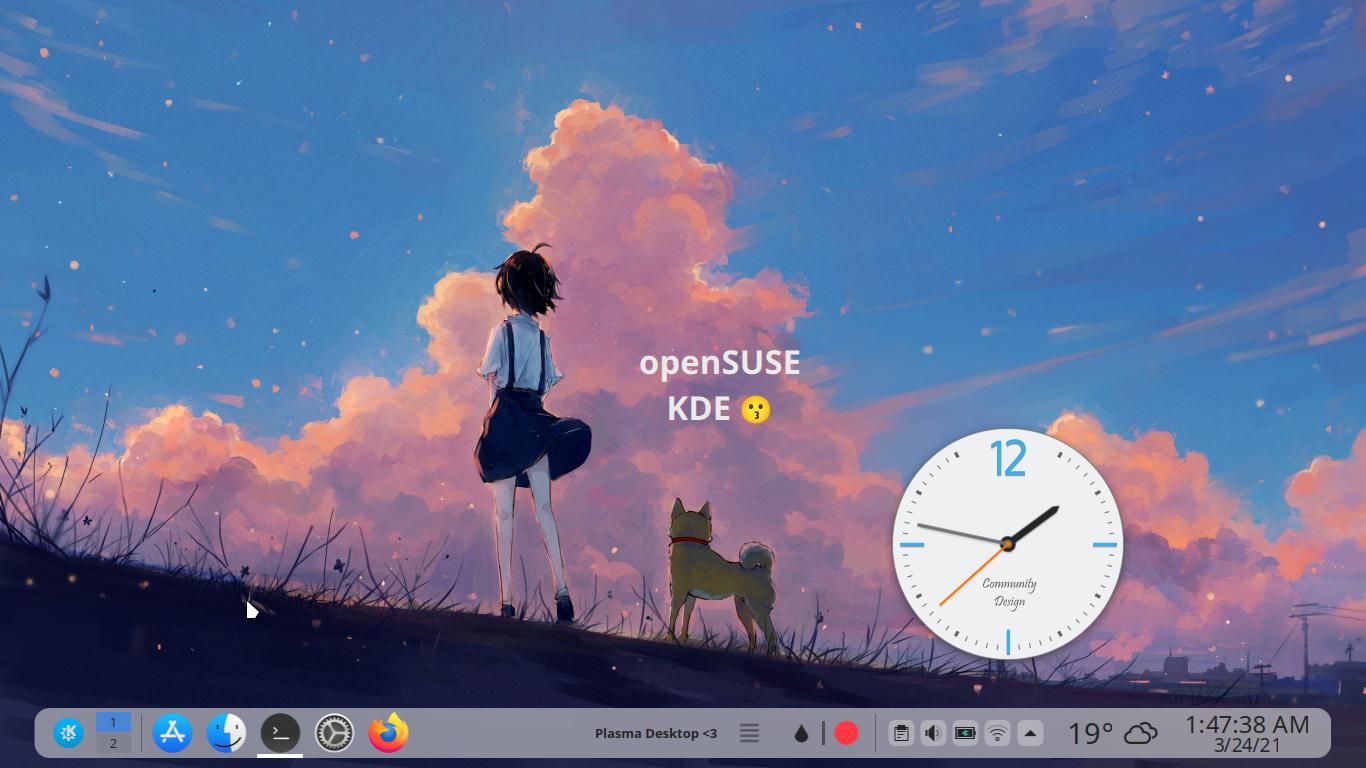Open System Settings gear icon
Viewport: 1366px width, 768px height.
(334, 733)
